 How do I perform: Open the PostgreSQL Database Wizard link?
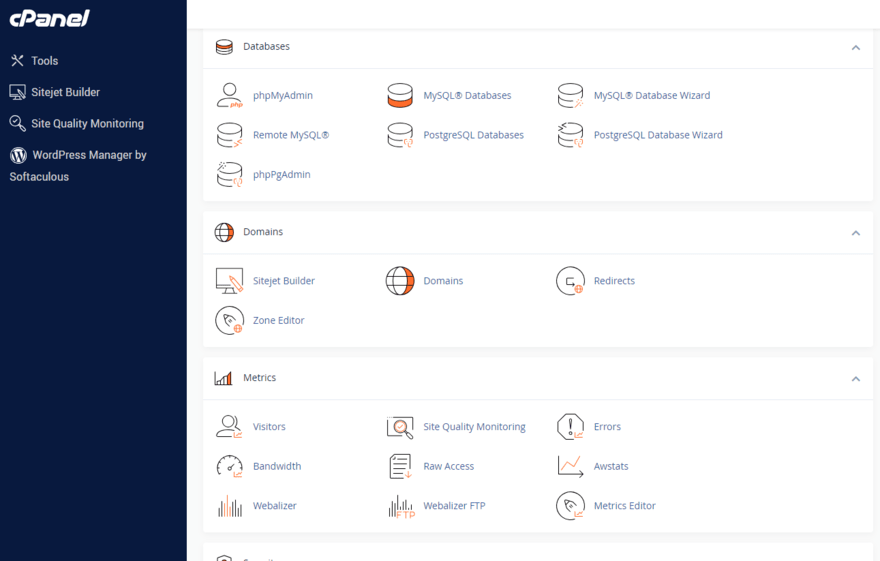pyautogui.click(x=658, y=135)
